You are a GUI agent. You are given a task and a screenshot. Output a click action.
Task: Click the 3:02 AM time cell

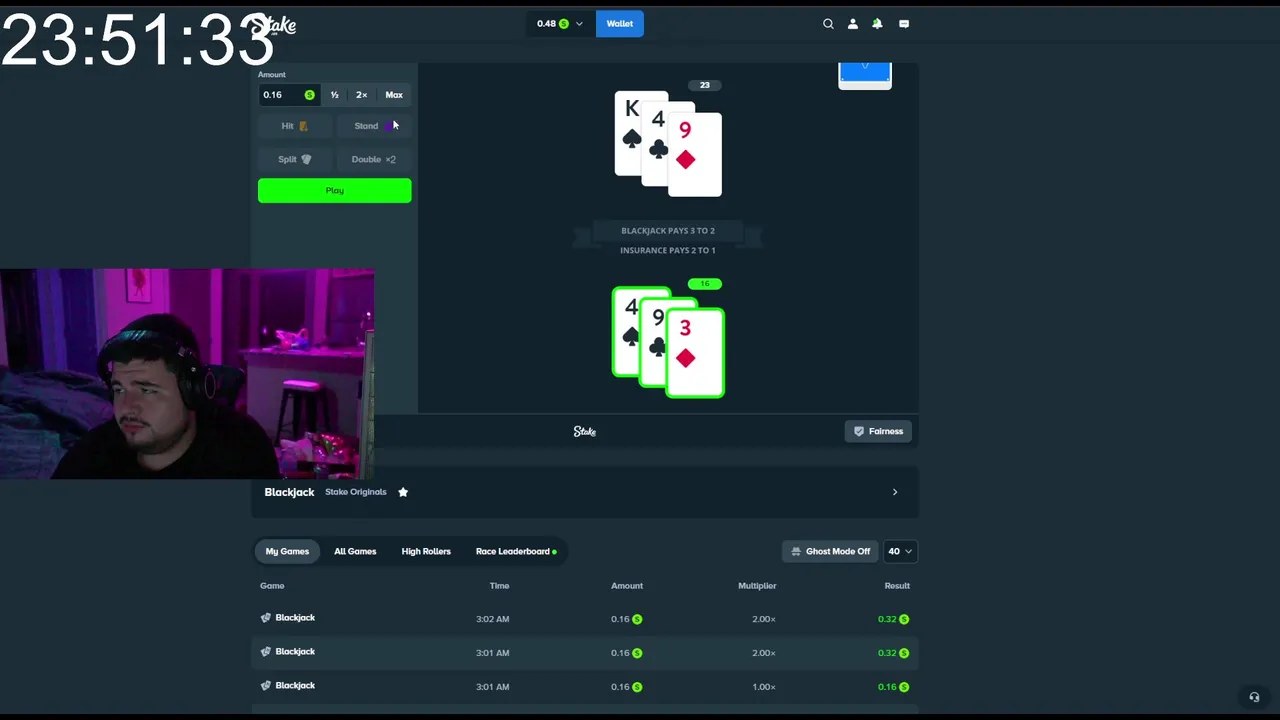coord(493,619)
